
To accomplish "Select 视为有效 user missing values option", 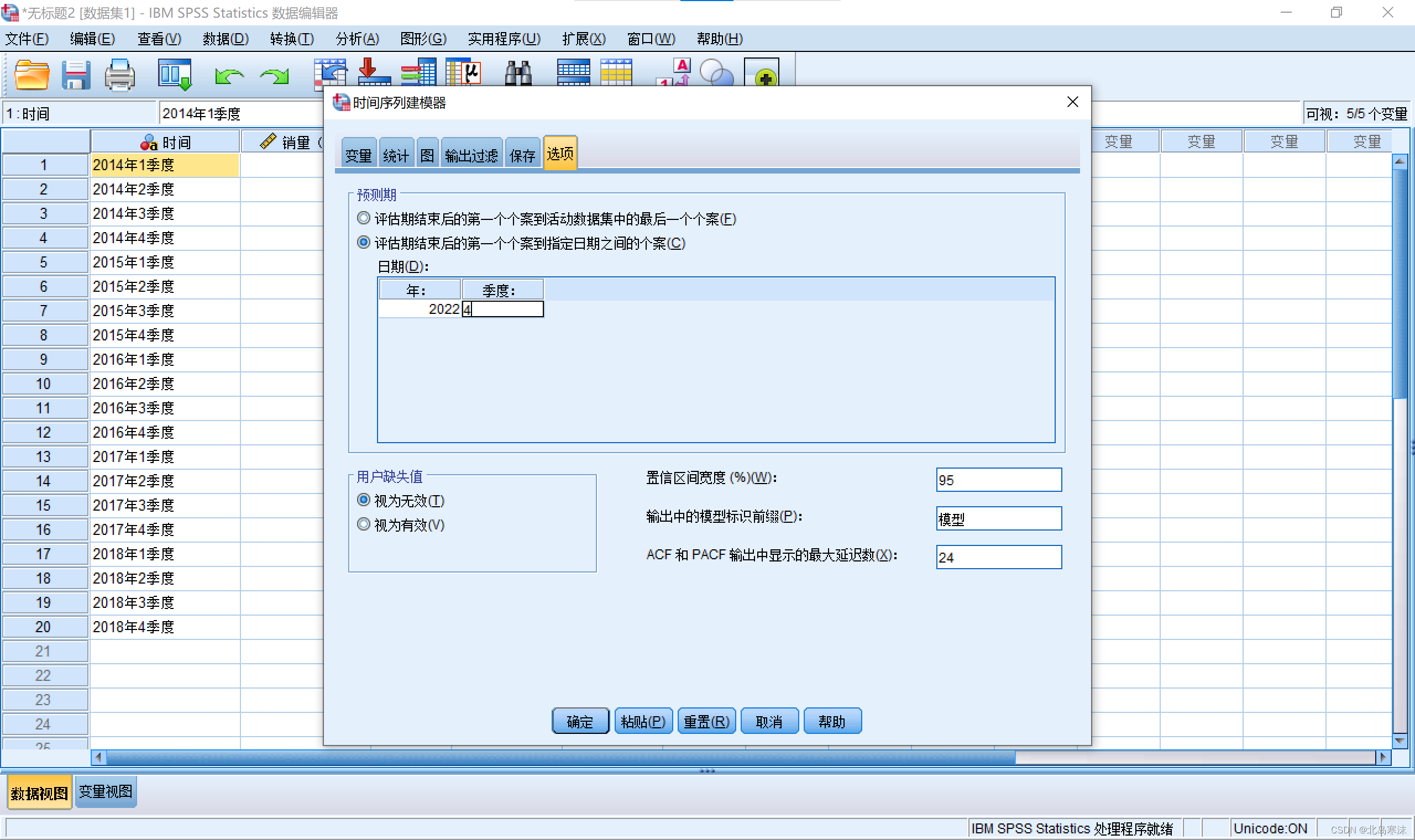I will pyautogui.click(x=364, y=524).
